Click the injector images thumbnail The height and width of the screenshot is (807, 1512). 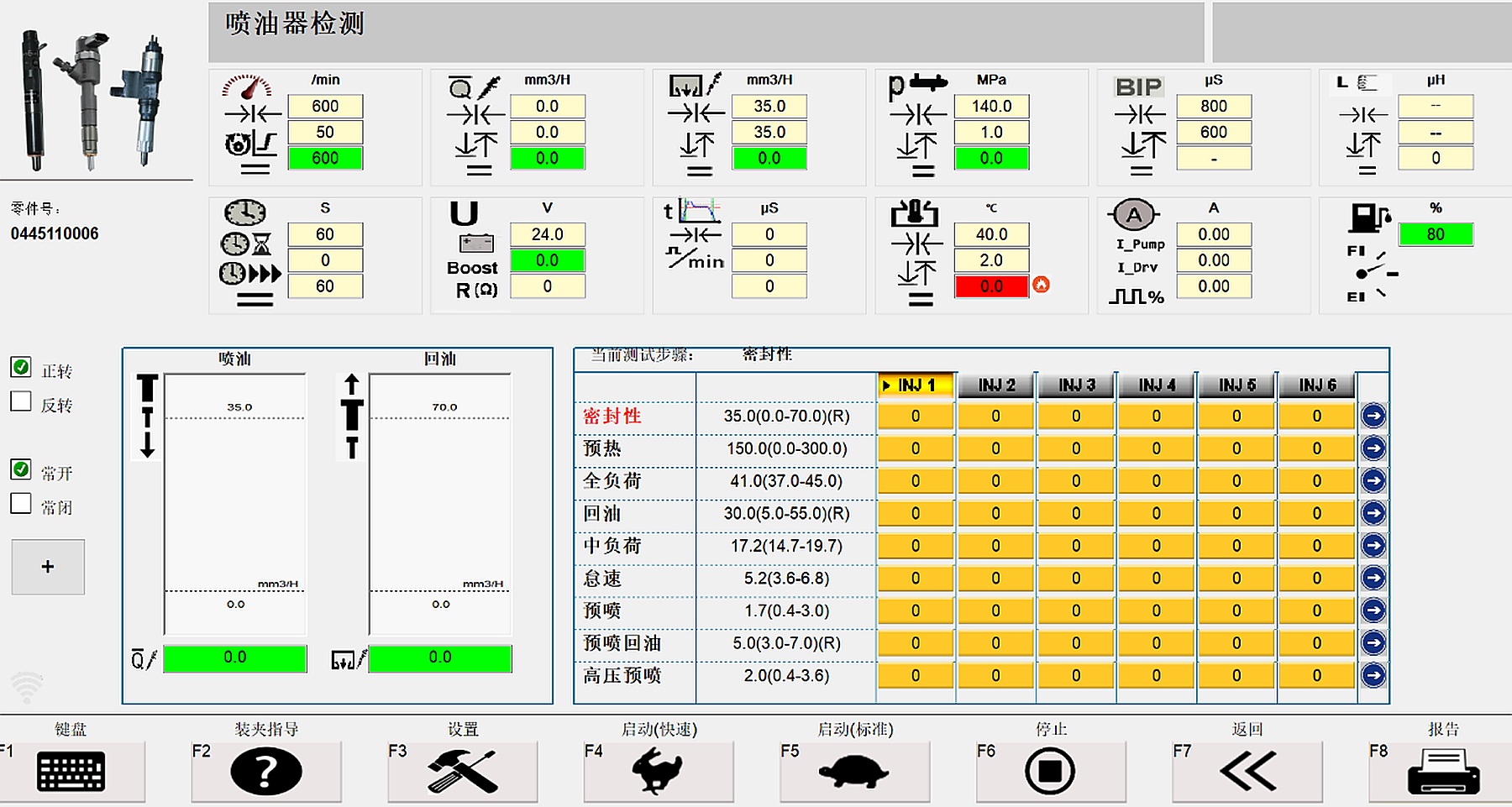pos(92,99)
